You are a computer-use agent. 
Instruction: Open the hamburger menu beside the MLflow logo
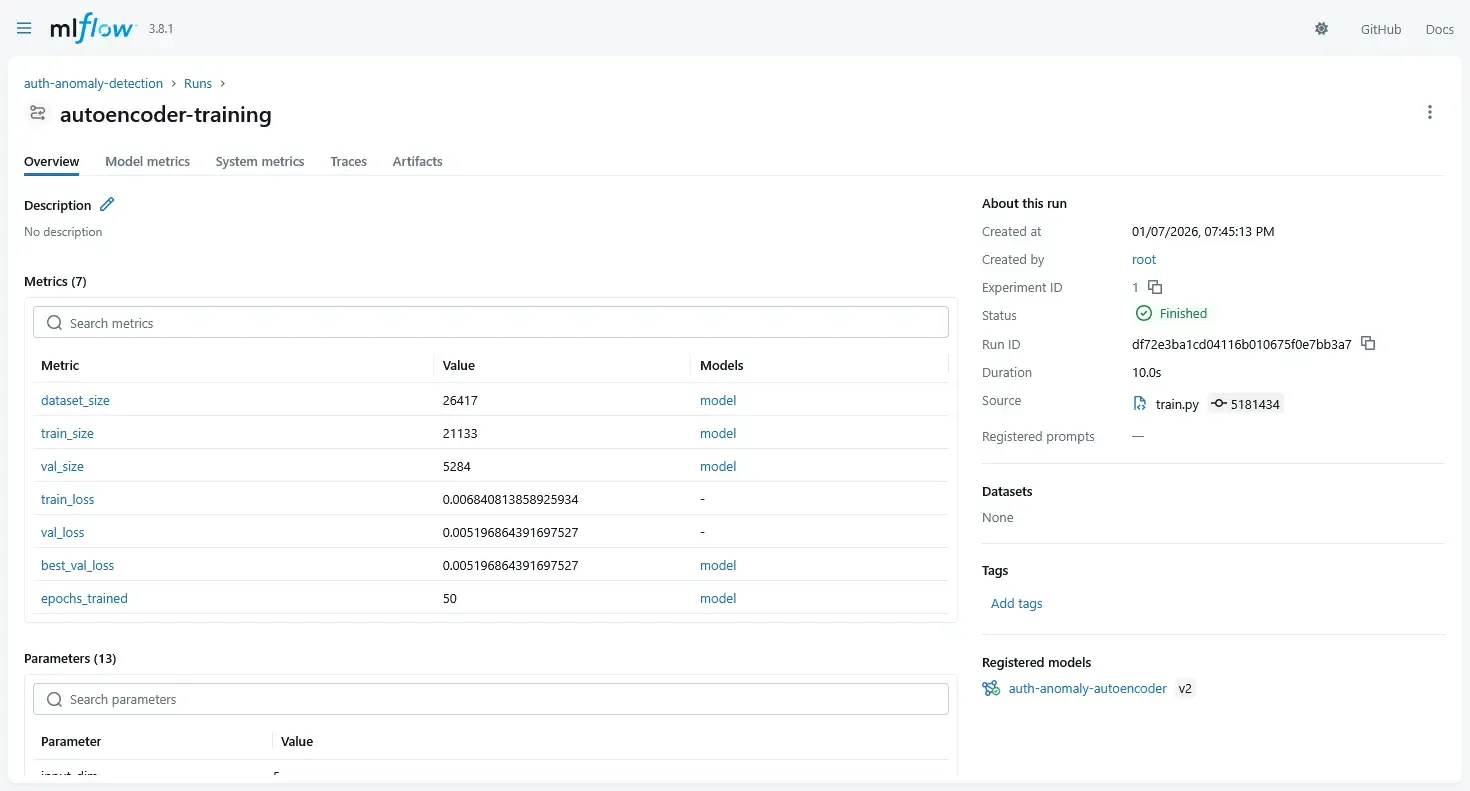[x=23, y=28]
